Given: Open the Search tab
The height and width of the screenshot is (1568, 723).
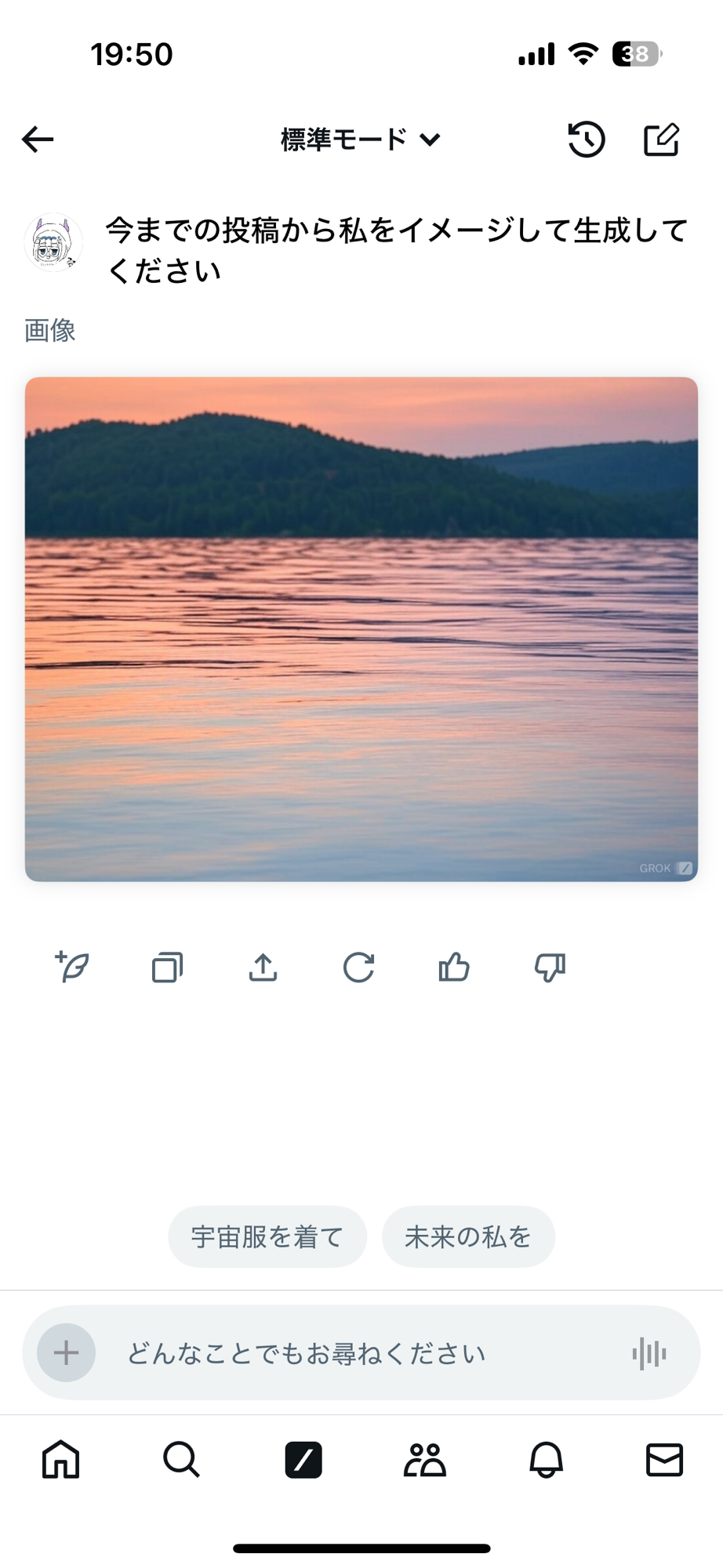Looking at the screenshot, I should click(x=181, y=1460).
